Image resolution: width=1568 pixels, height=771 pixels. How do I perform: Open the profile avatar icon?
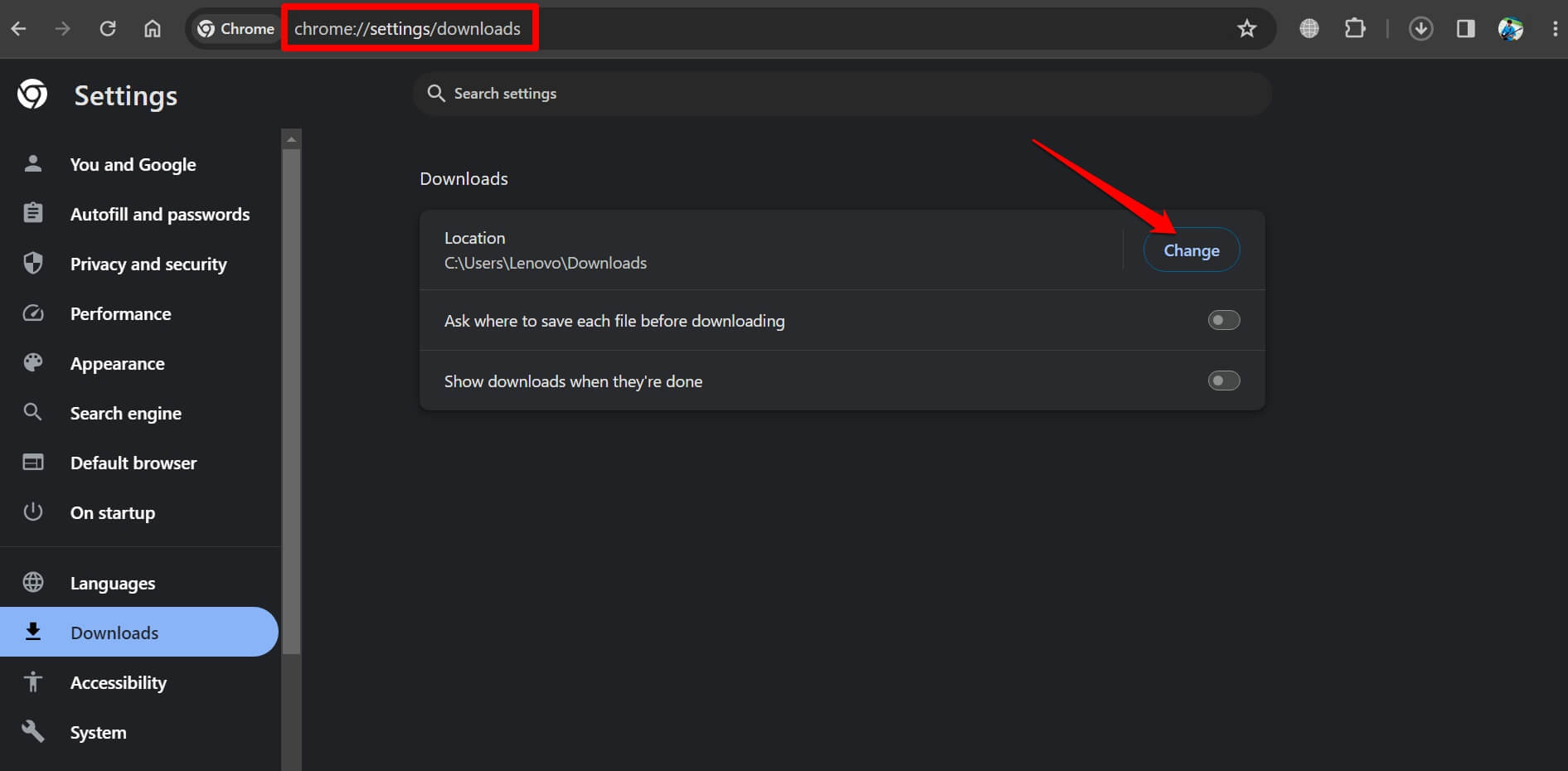pyautogui.click(x=1510, y=29)
